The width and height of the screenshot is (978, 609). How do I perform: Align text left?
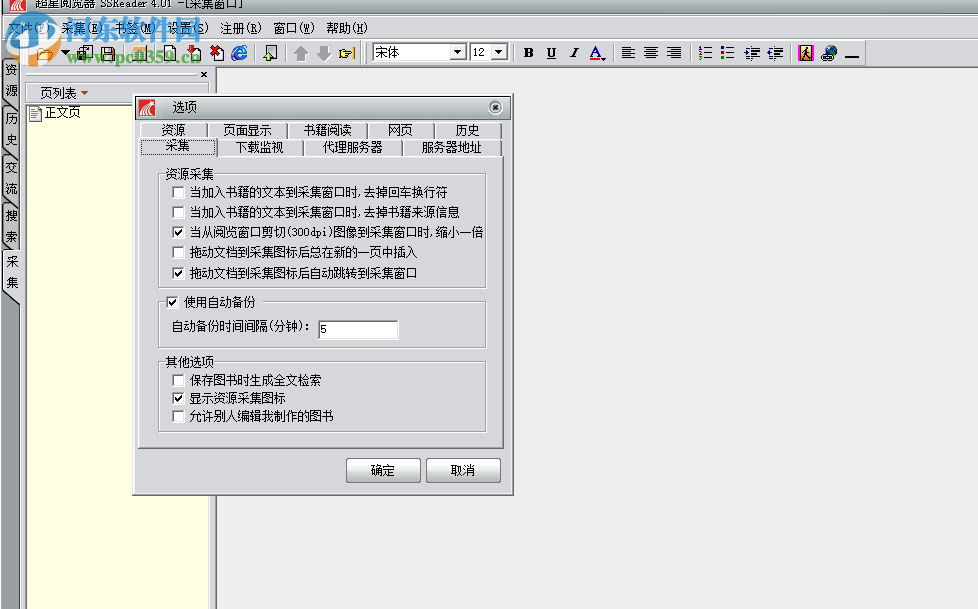pos(628,53)
